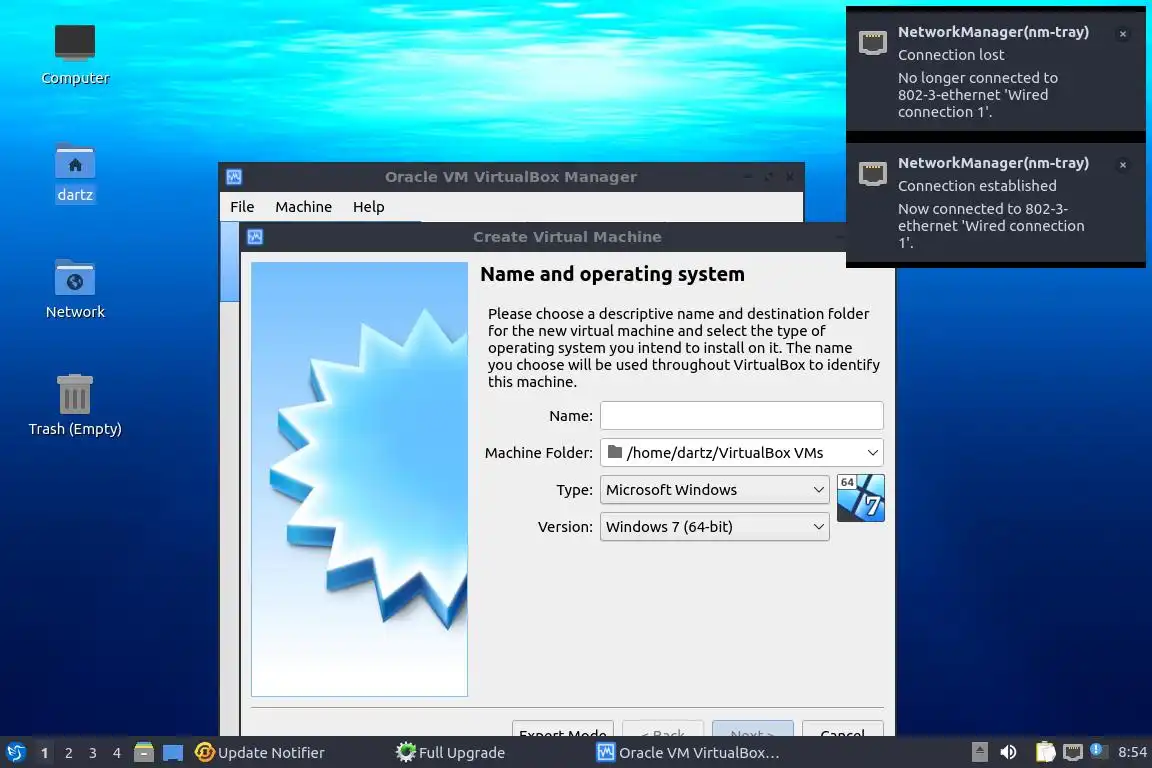1152x768 pixels.
Task: Click the 'Name:' label
Action: (571, 415)
